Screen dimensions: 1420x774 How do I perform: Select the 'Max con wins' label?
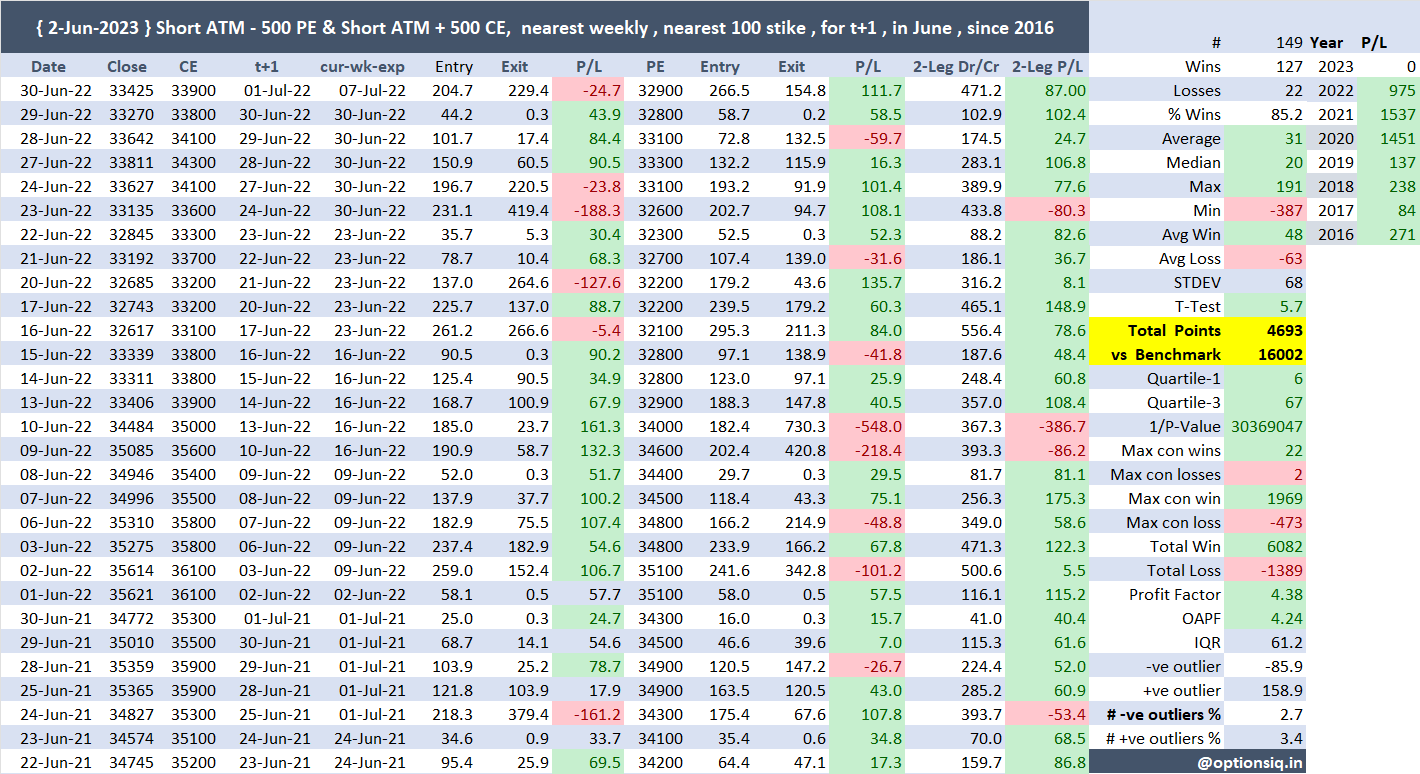(x=1171, y=451)
